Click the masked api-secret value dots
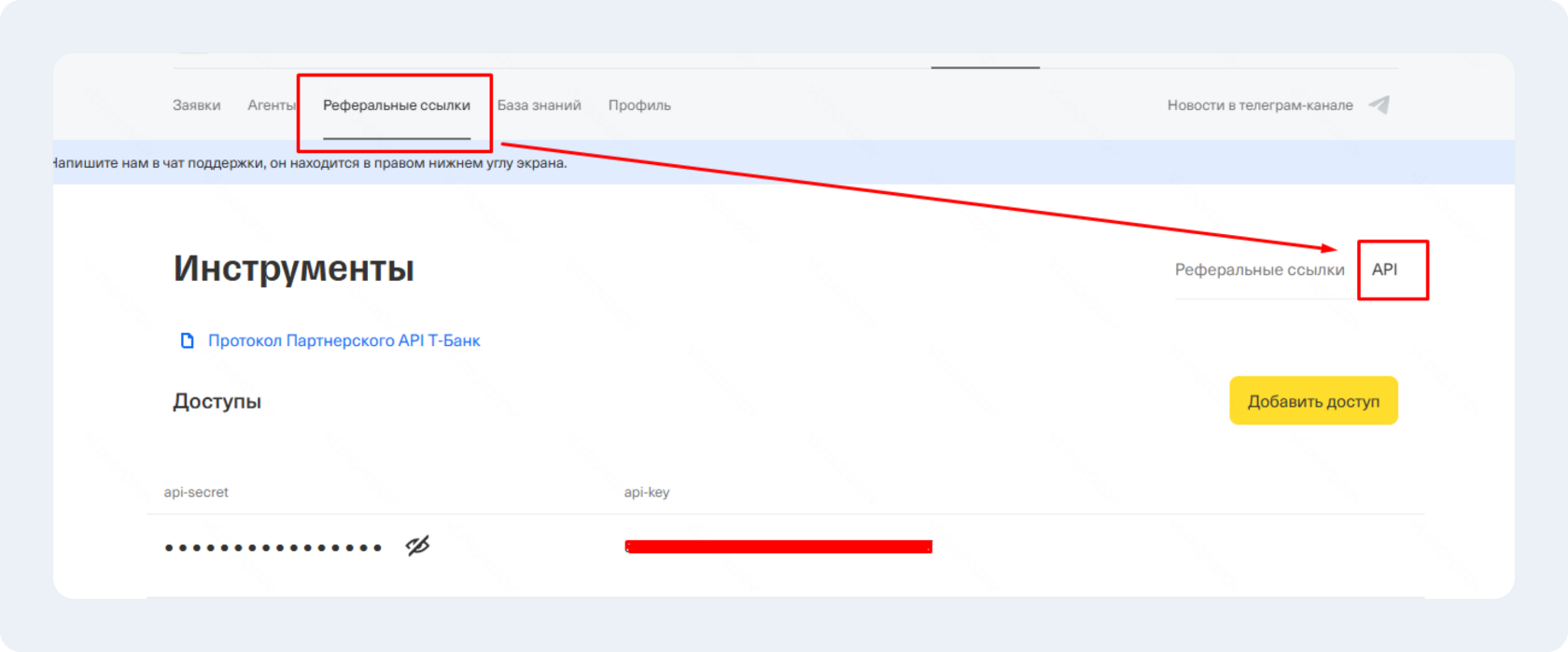Viewport: 1568px width, 652px height. coord(273,548)
